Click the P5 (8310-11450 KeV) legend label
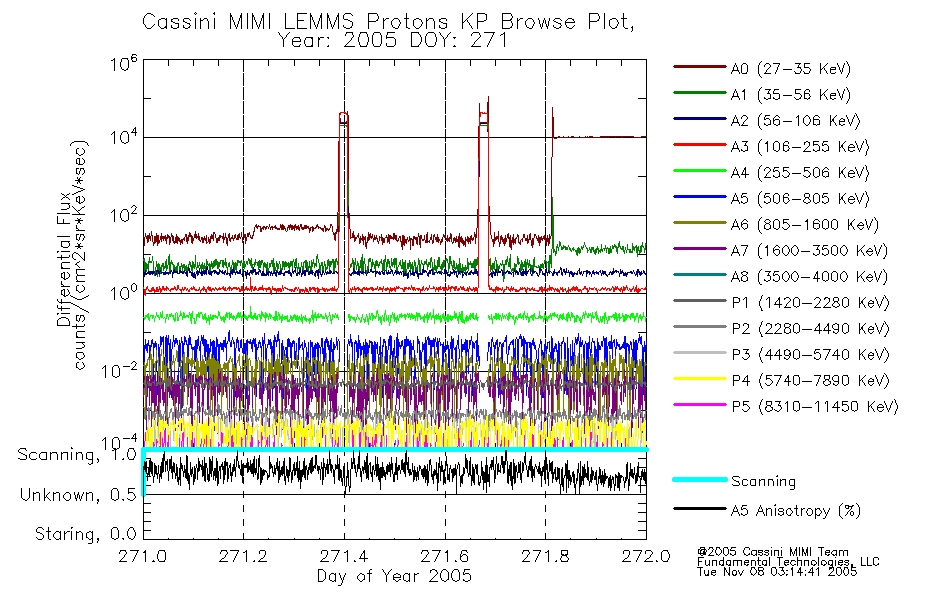 point(815,407)
